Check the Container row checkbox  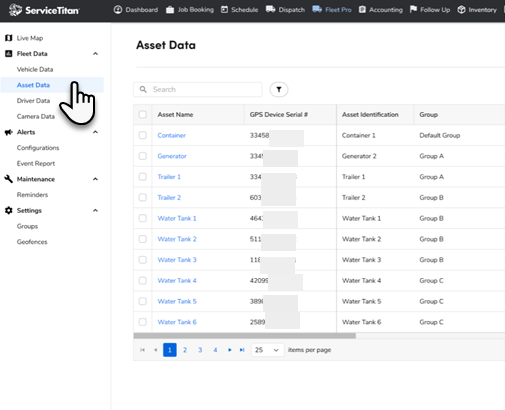click(143, 135)
